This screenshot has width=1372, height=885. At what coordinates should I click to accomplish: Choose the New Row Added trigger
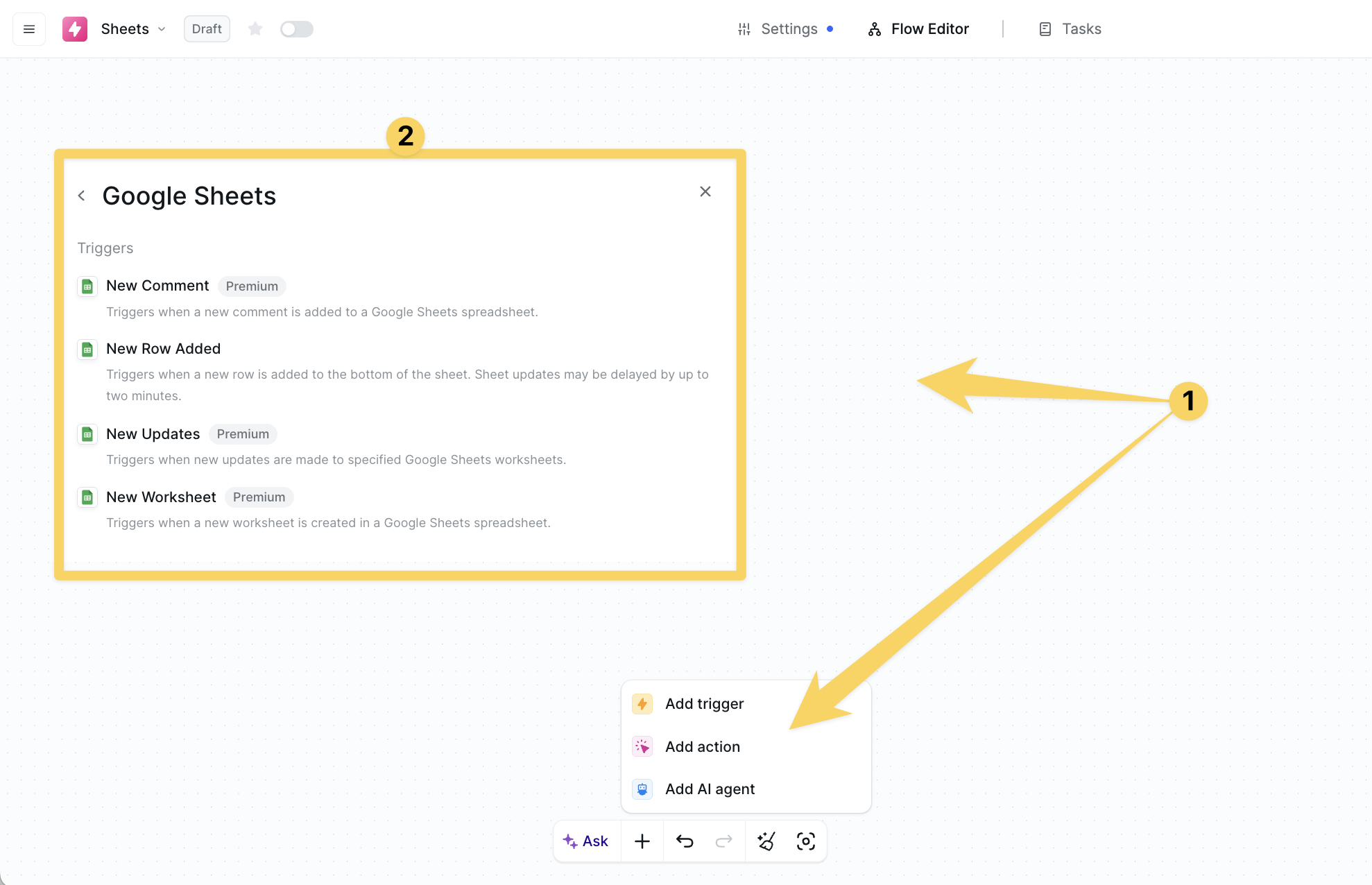point(163,349)
